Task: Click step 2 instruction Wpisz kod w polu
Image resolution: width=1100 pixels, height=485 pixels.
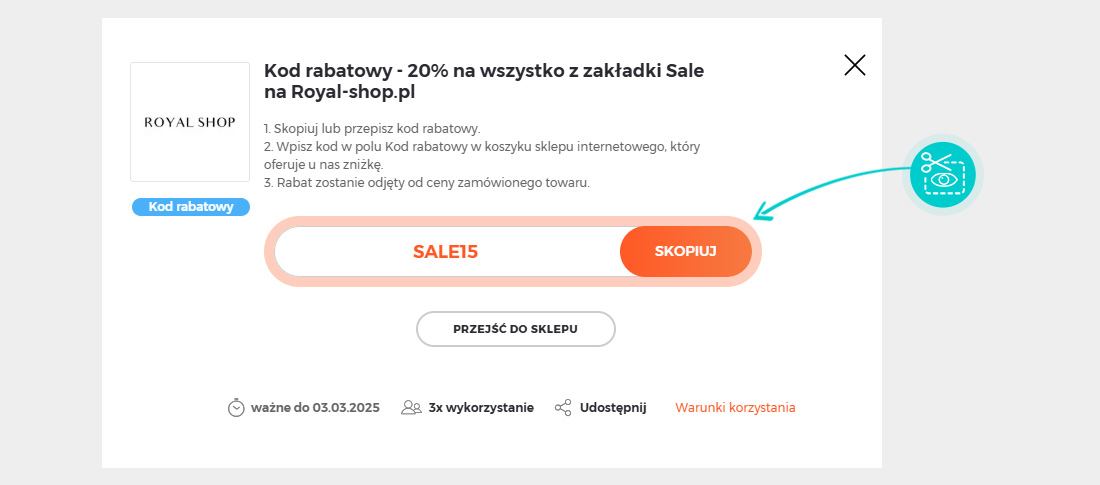Action: click(482, 156)
